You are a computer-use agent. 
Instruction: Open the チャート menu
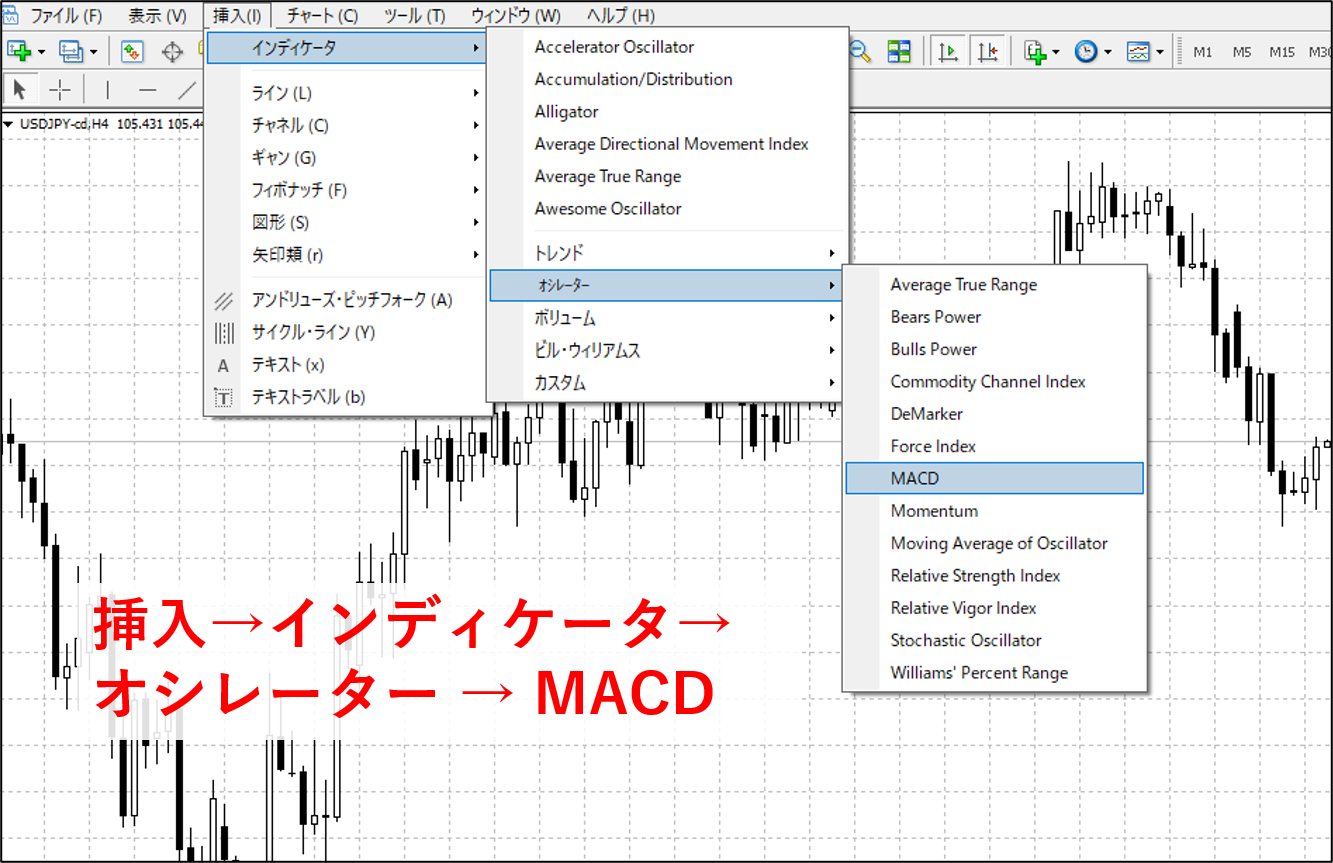(x=322, y=15)
